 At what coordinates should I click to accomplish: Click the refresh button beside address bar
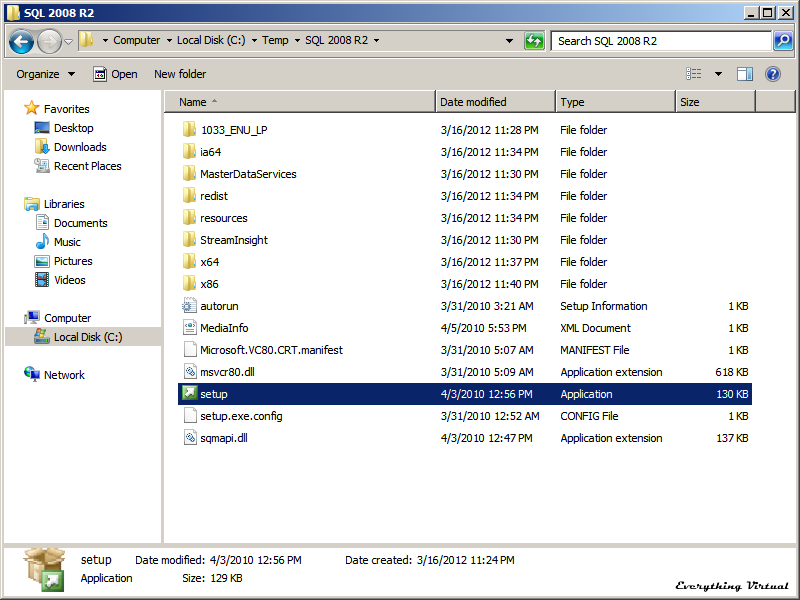tap(534, 41)
